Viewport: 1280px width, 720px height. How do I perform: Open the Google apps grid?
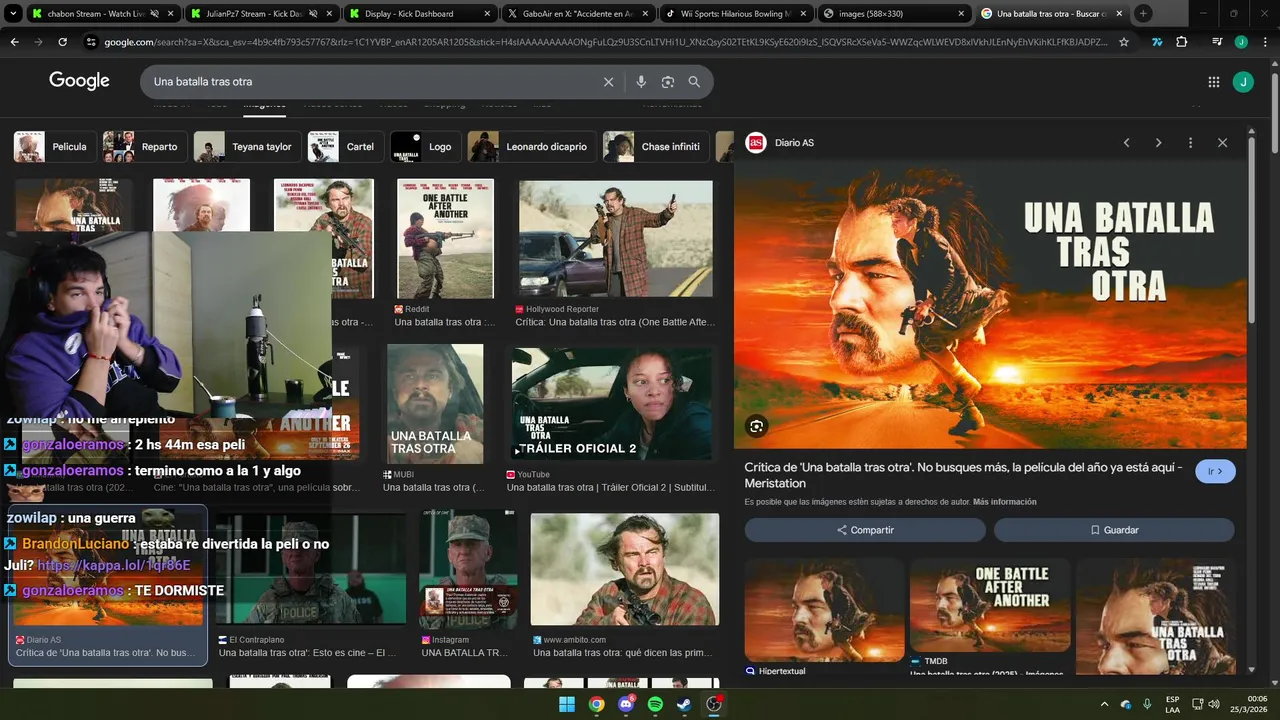1214,82
